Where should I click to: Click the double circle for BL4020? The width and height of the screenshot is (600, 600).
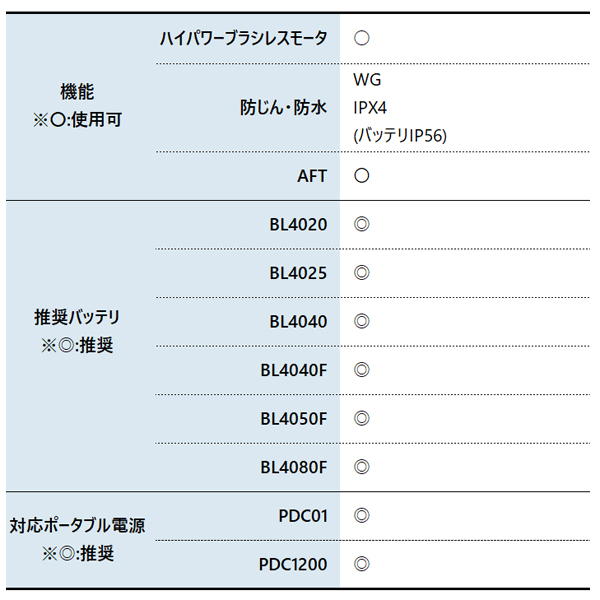(x=362, y=224)
